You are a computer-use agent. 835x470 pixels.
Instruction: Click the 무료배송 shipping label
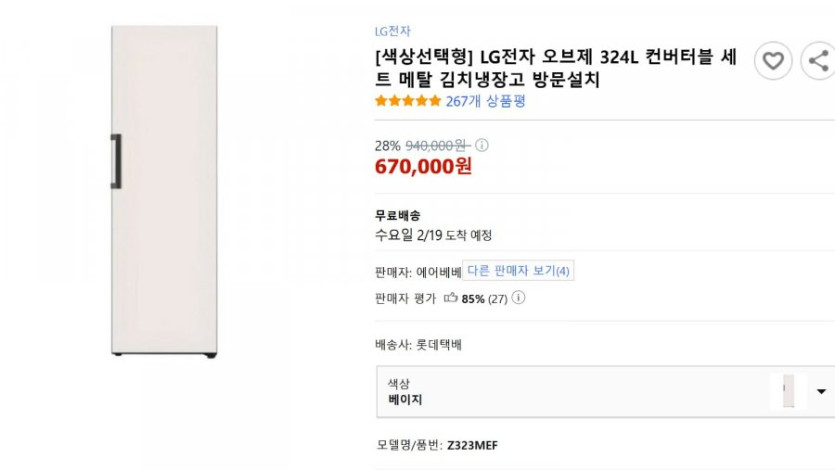pyautogui.click(x=397, y=215)
